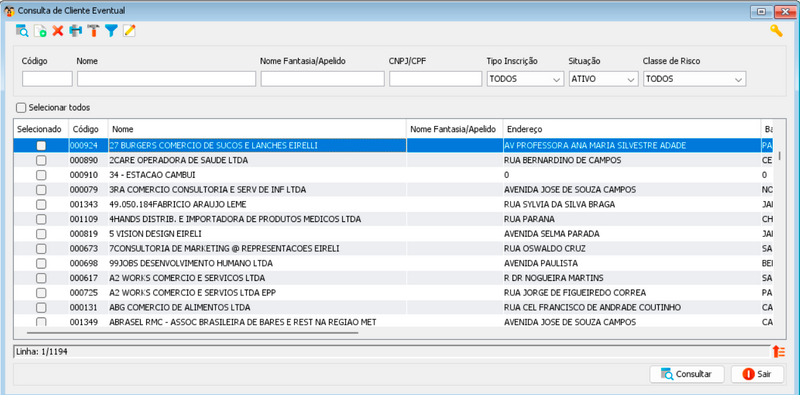Check the box for 27 BURGERS row
Viewport: 800px width, 395px height.
(x=41, y=145)
